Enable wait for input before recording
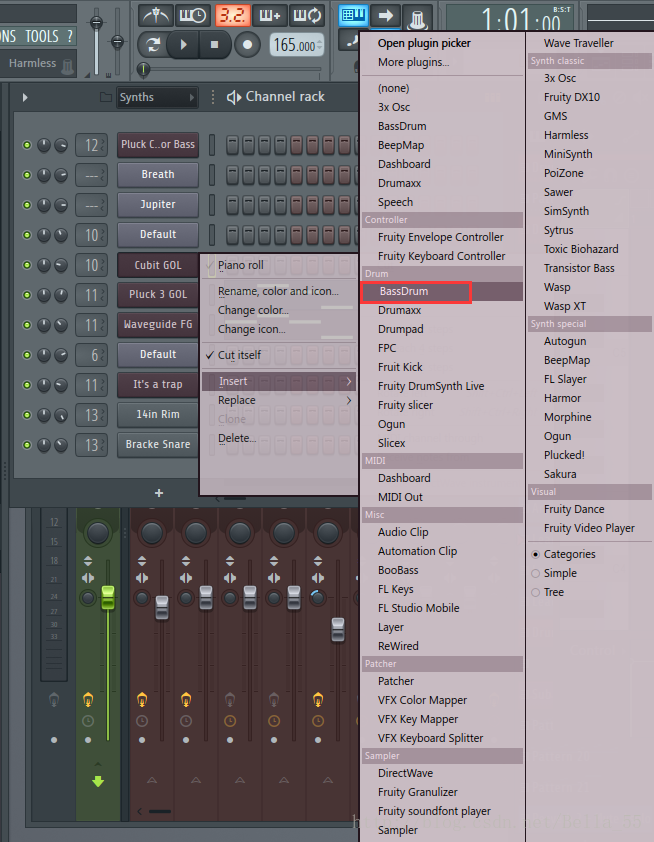Viewport: 654px width, 842px height. click(193, 16)
